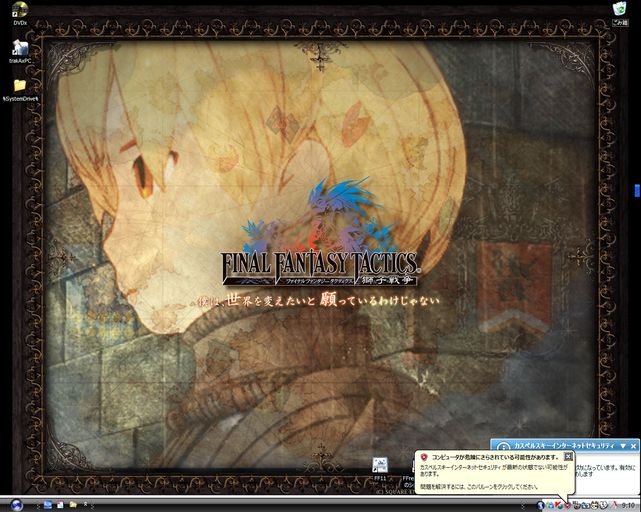641x512 pixels.
Task: Click the info icon in Kaspersky popup header
Action: pos(504,446)
